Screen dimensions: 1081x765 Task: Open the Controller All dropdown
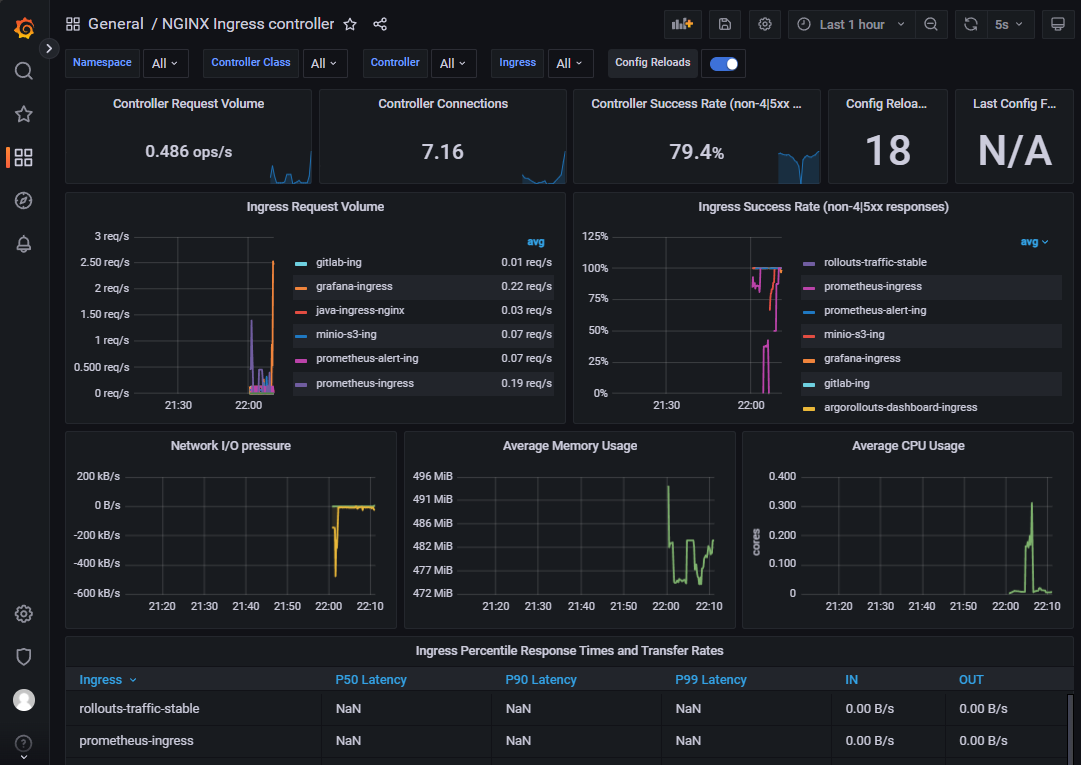tap(453, 63)
